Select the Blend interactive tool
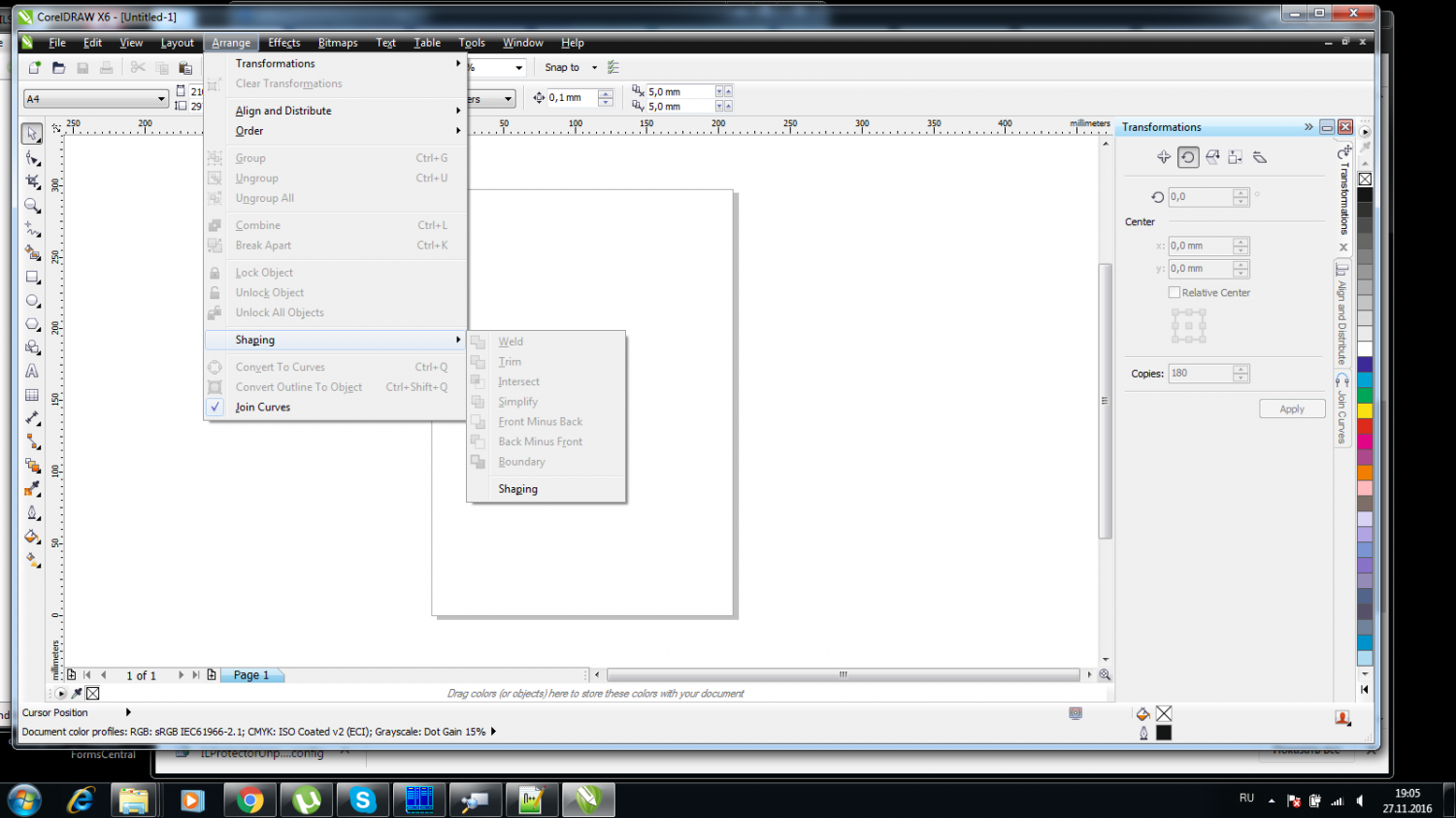Screen dimensions: 1456x818 (32, 466)
